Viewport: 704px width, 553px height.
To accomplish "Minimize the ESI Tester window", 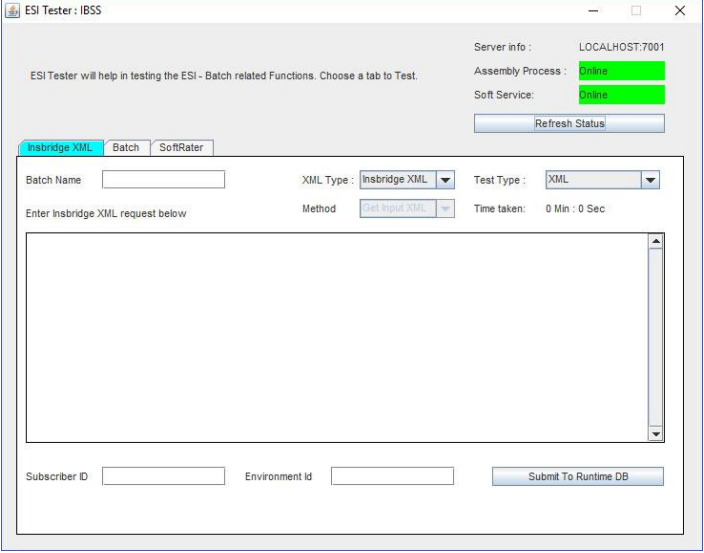I will tap(593, 10).
